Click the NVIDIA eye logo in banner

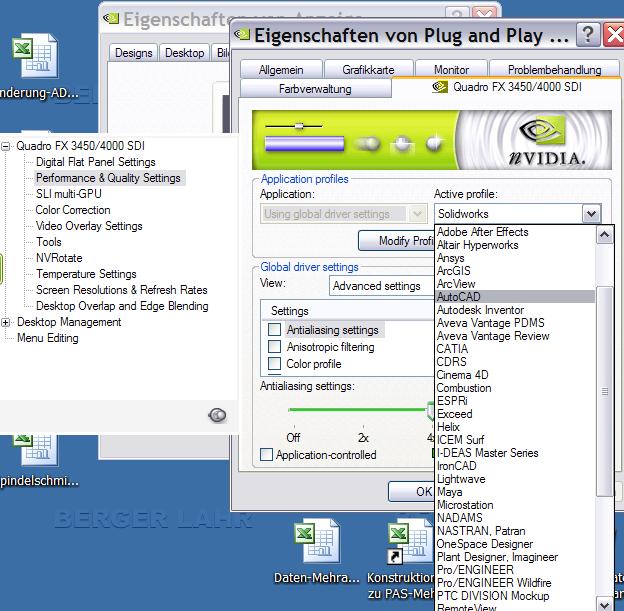pyautogui.click(x=542, y=130)
